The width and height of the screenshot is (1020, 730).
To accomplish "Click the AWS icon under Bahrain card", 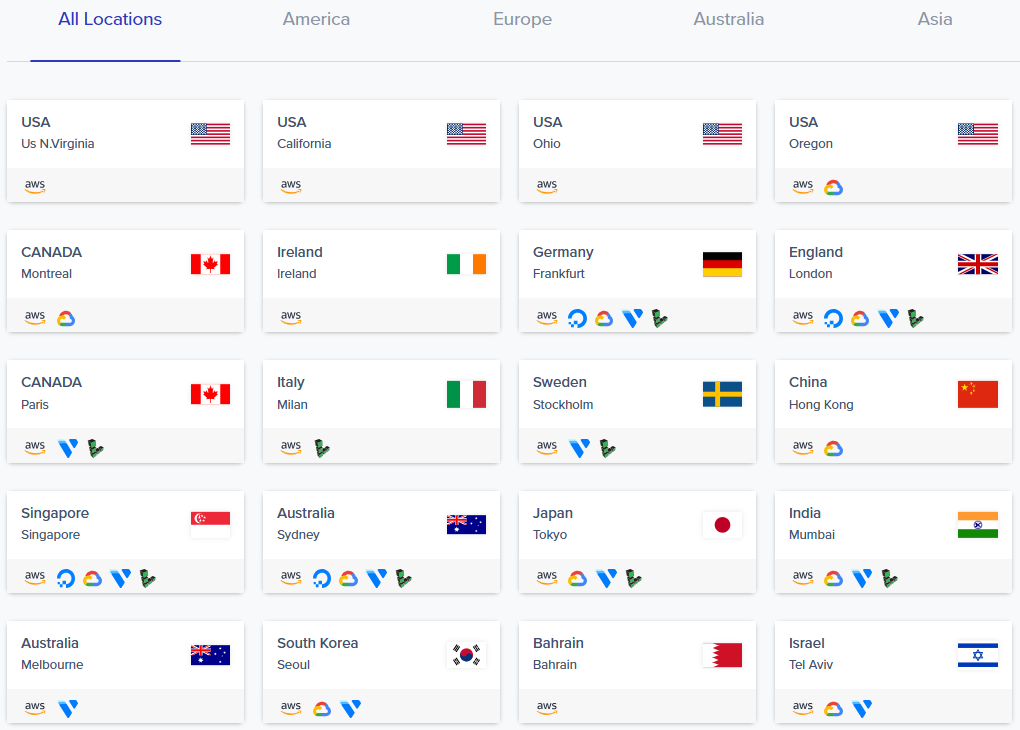I will (547, 708).
